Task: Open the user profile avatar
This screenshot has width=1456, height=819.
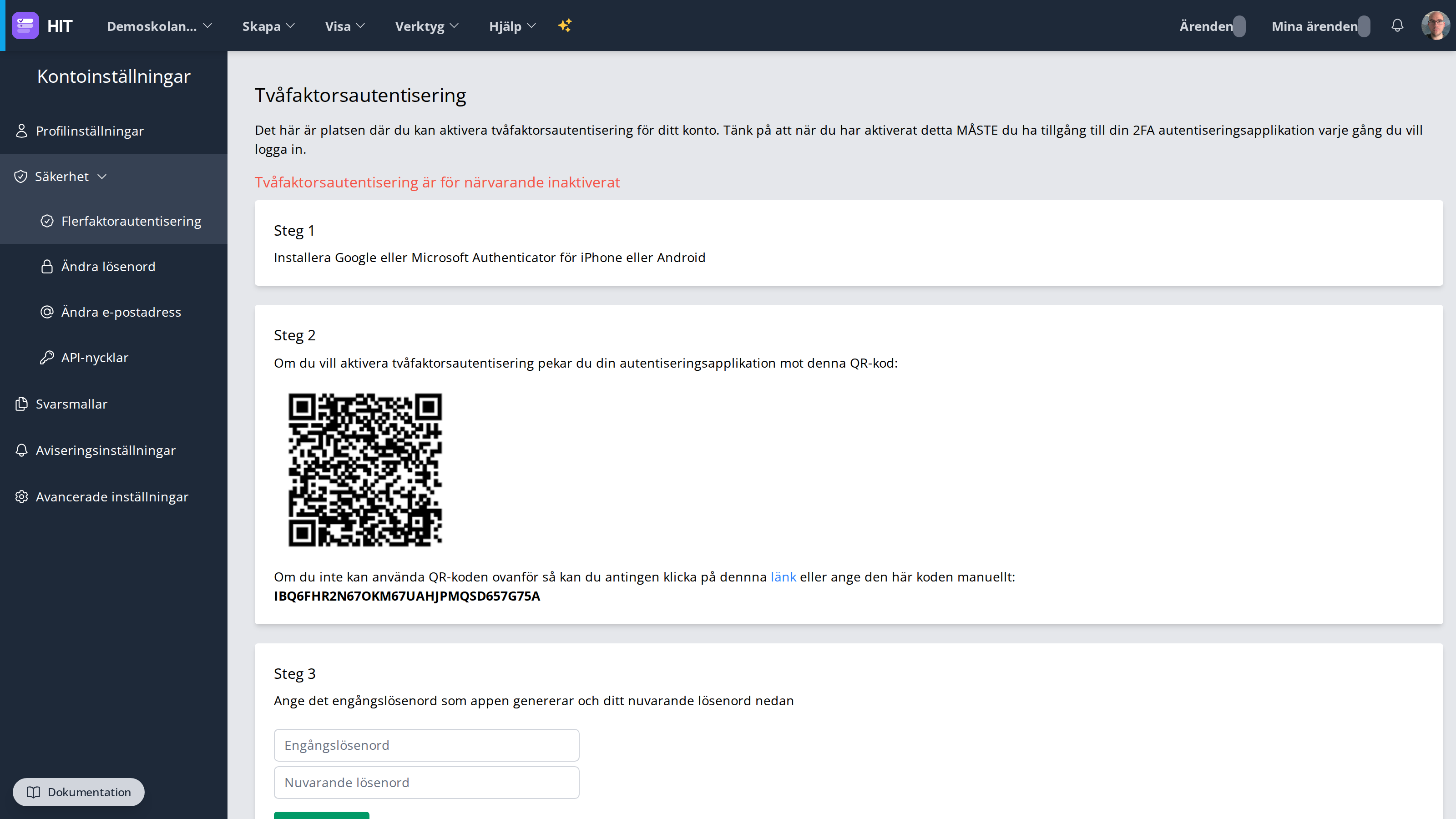Action: tap(1435, 25)
